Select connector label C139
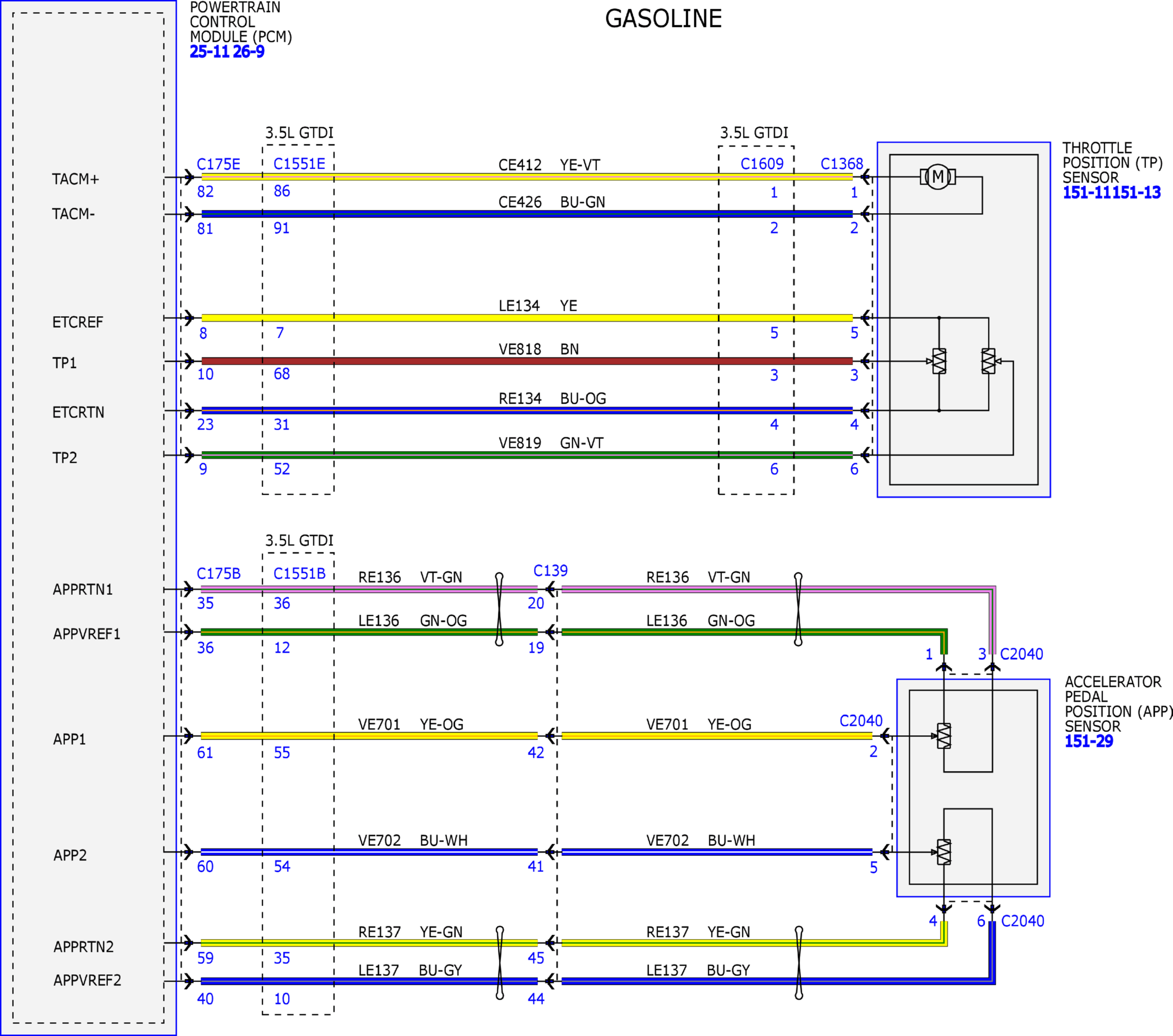 (550, 571)
